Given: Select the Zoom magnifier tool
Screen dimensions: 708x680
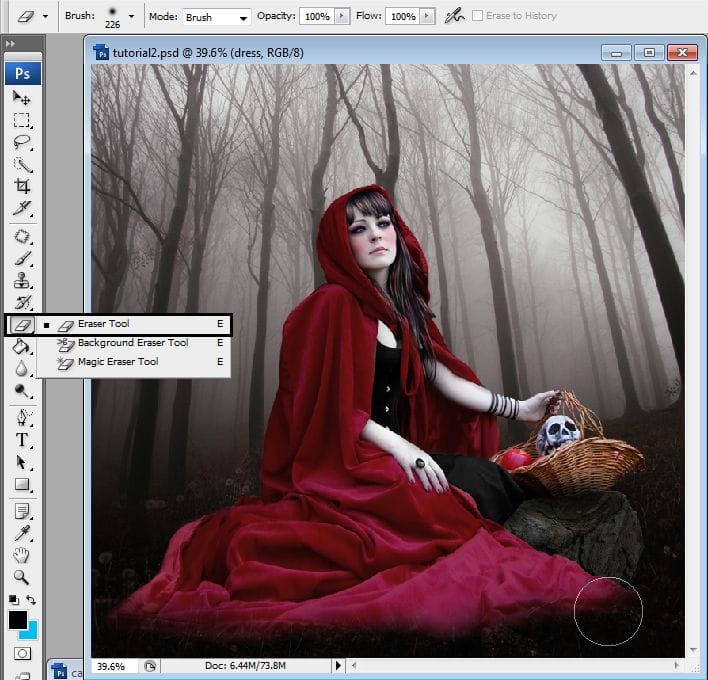Looking at the screenshot, I should pos(21,577).
